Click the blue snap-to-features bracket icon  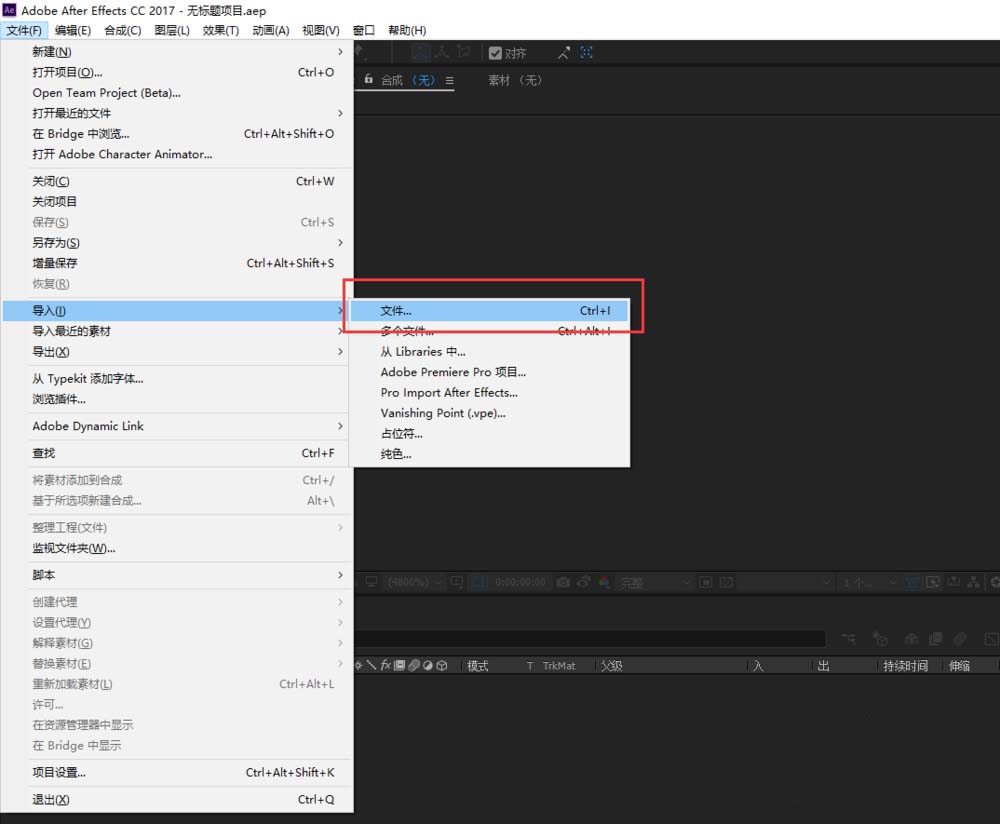click(586, 52)
